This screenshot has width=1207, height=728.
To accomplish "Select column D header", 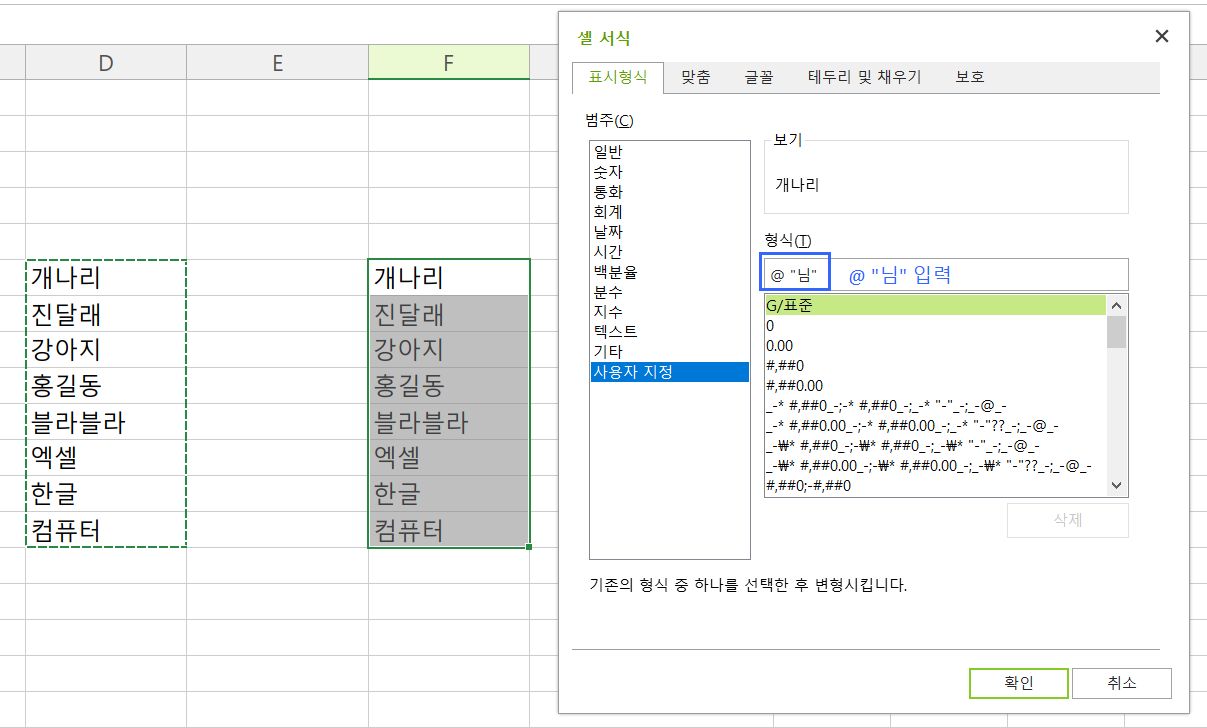I will coord(106,63).
